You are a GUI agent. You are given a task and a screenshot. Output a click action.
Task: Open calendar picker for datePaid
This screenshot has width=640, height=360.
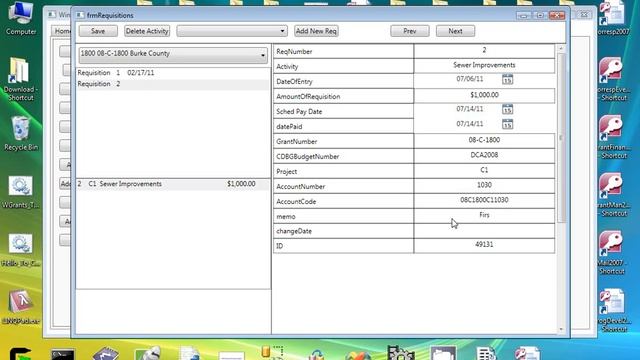(507, 124)
